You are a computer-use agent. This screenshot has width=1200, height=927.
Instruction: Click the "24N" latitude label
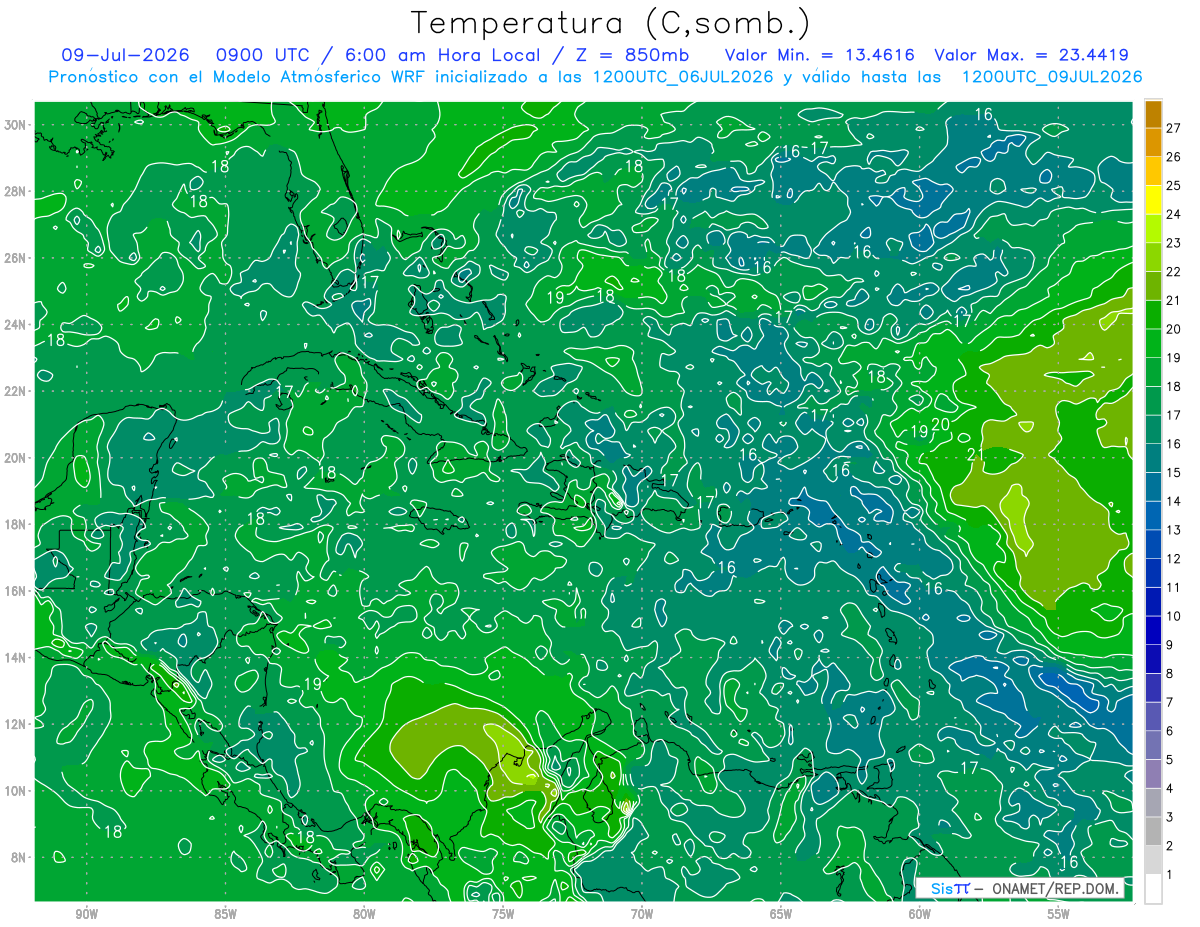[x=16, y=325]
